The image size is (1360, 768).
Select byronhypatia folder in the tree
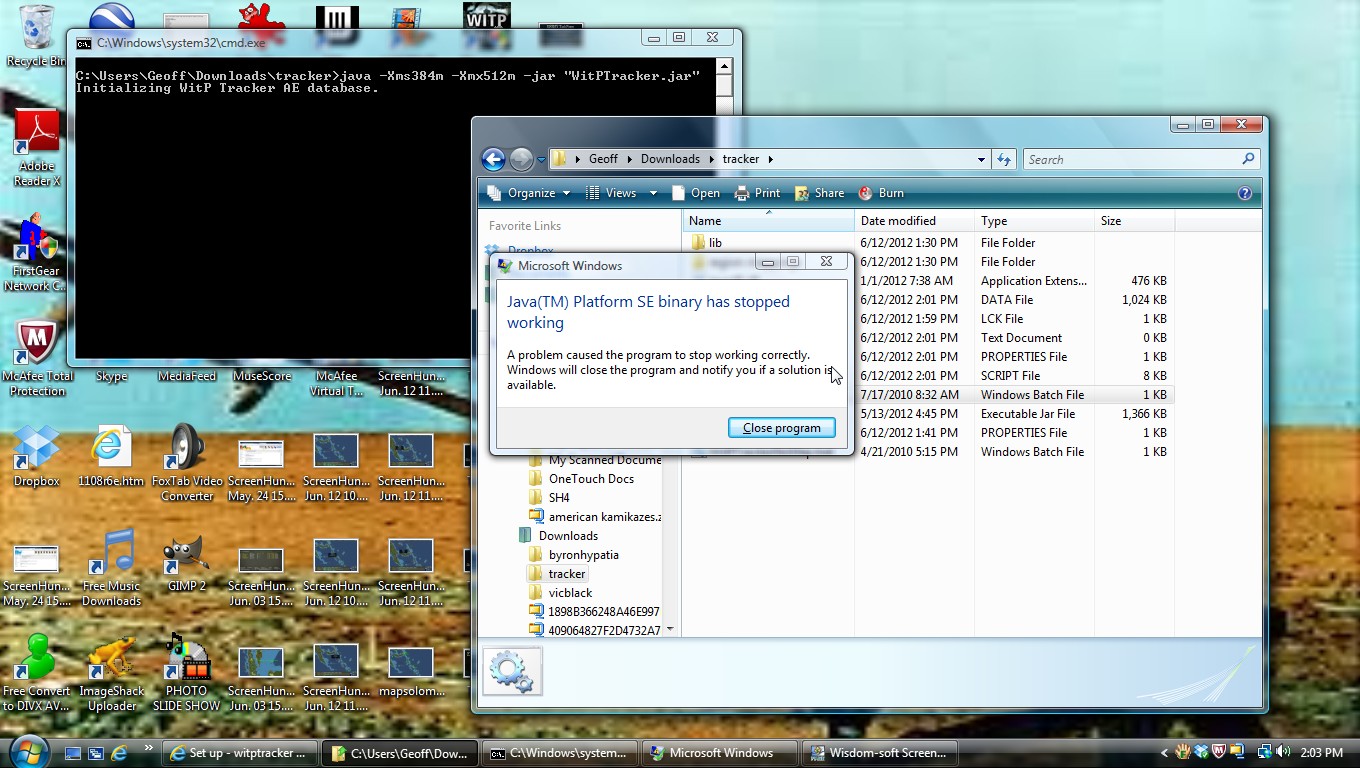tap(583, 555)
